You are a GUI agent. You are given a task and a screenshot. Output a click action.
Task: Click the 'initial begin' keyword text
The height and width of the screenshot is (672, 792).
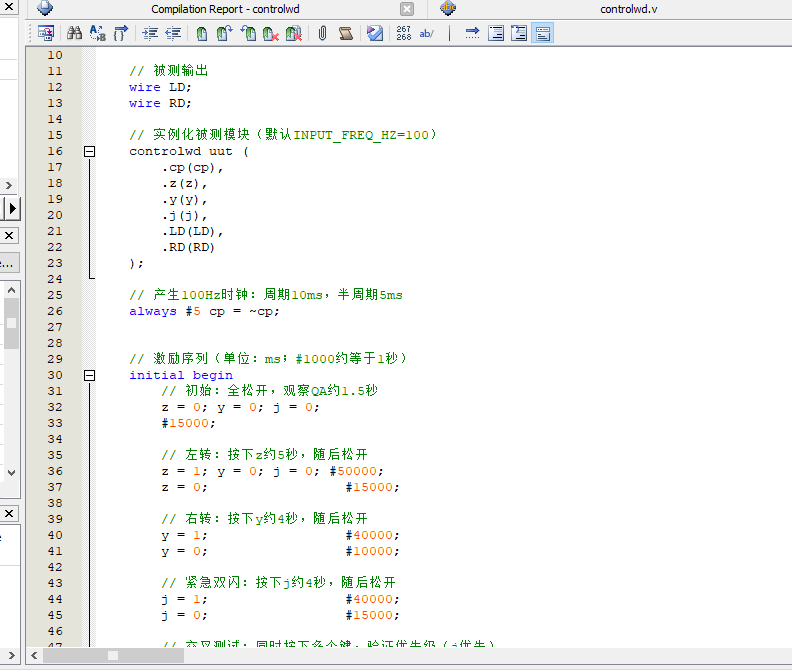coord(181,375)
